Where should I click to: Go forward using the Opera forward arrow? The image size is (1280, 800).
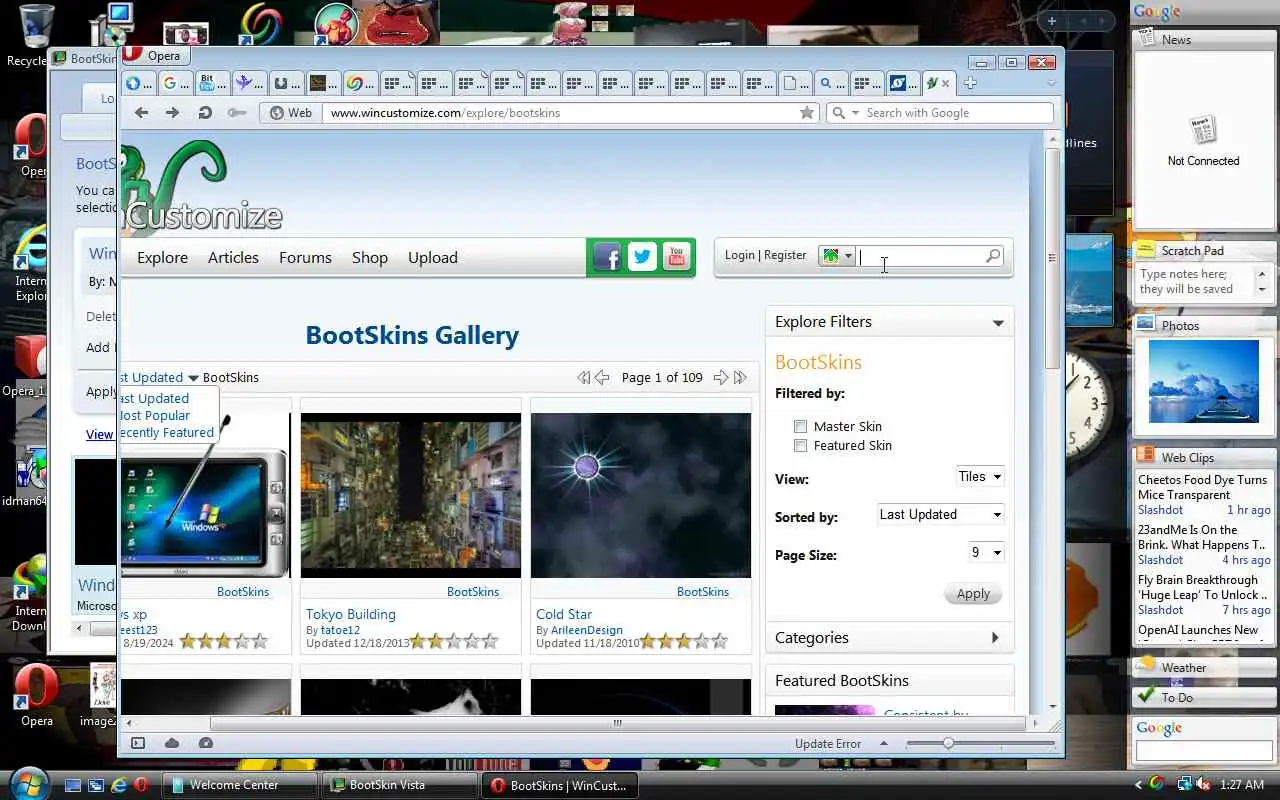173,113
